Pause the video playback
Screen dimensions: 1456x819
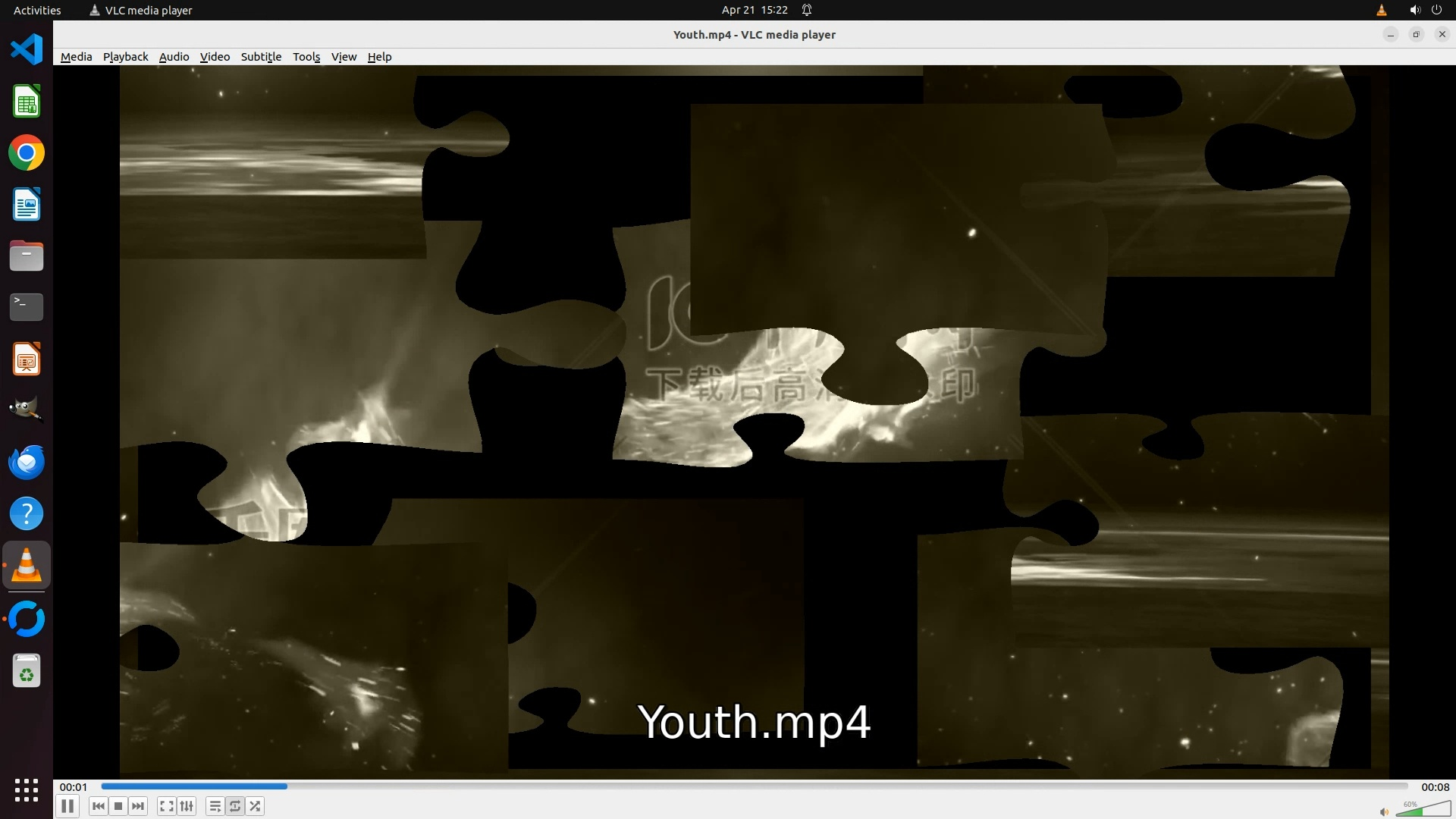pos(67,806)
